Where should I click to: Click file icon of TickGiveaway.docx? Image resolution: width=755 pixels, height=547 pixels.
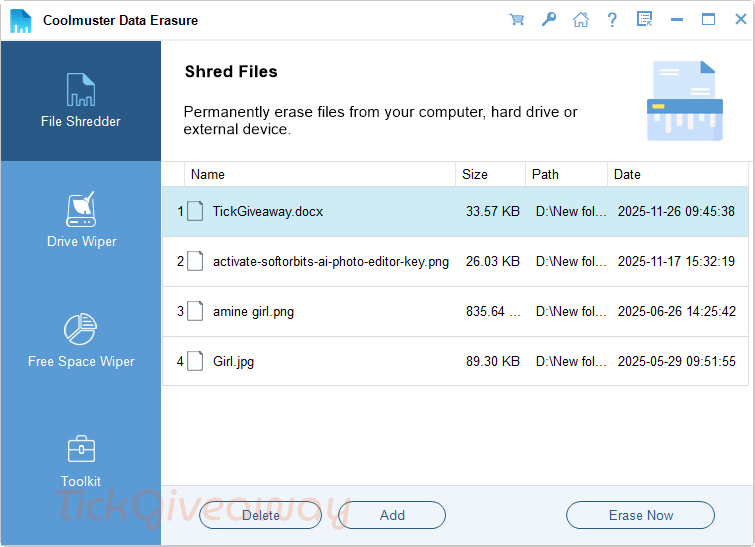[x=195, y=211]
